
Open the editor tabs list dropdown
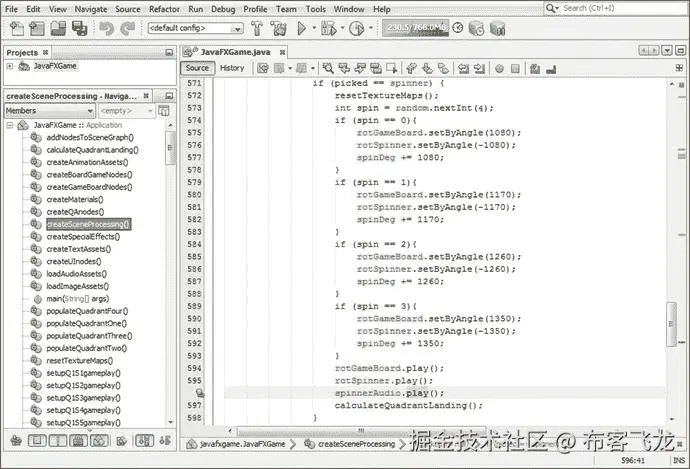coord(667,51)
